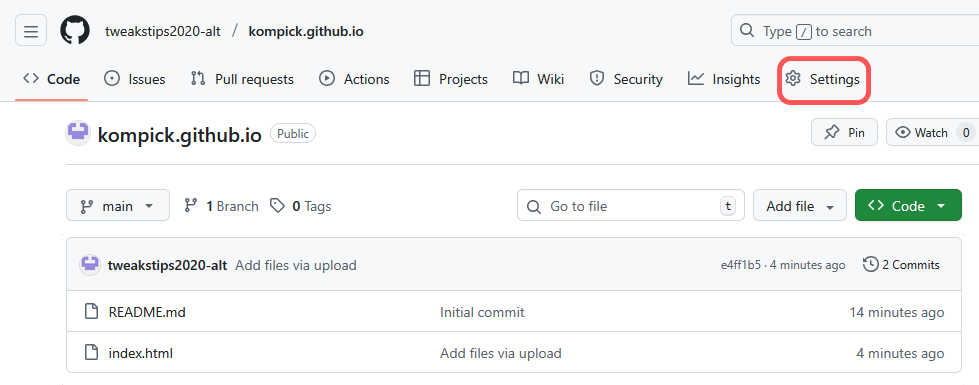Click the magnifier icon in Go to file
The image size is (979, 385).
[x=534, y=207]
